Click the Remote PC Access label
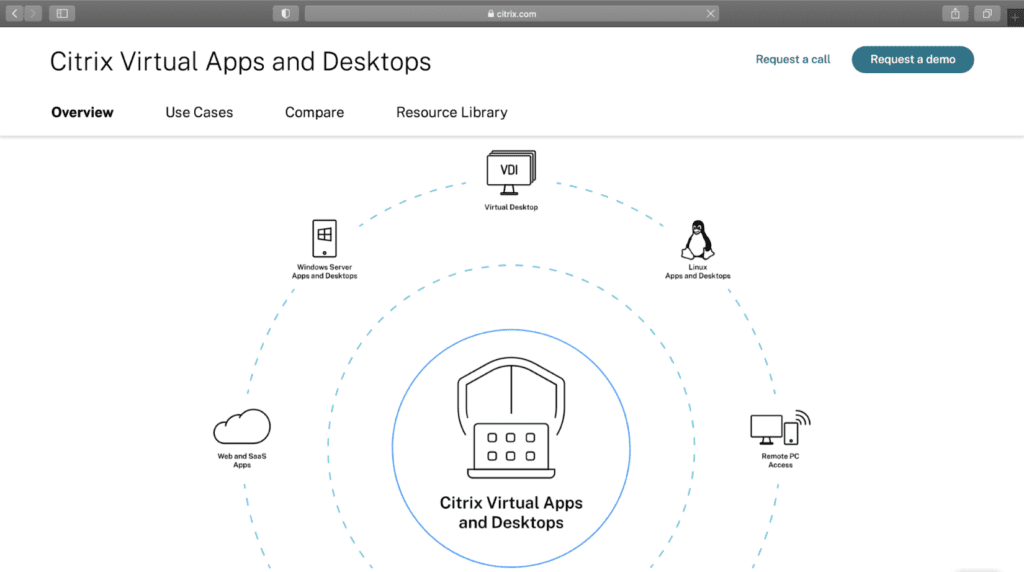 pos(780,460)
